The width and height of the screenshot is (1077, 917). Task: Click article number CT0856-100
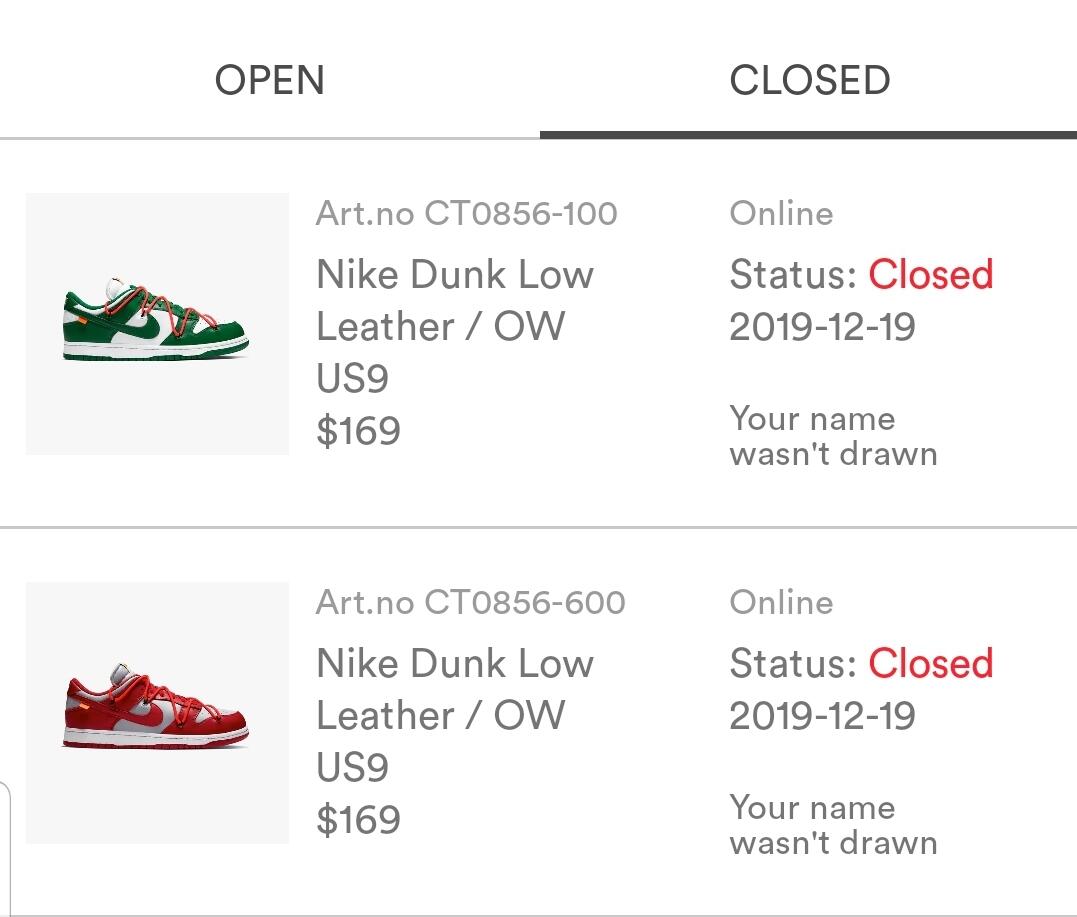[467, 213]
